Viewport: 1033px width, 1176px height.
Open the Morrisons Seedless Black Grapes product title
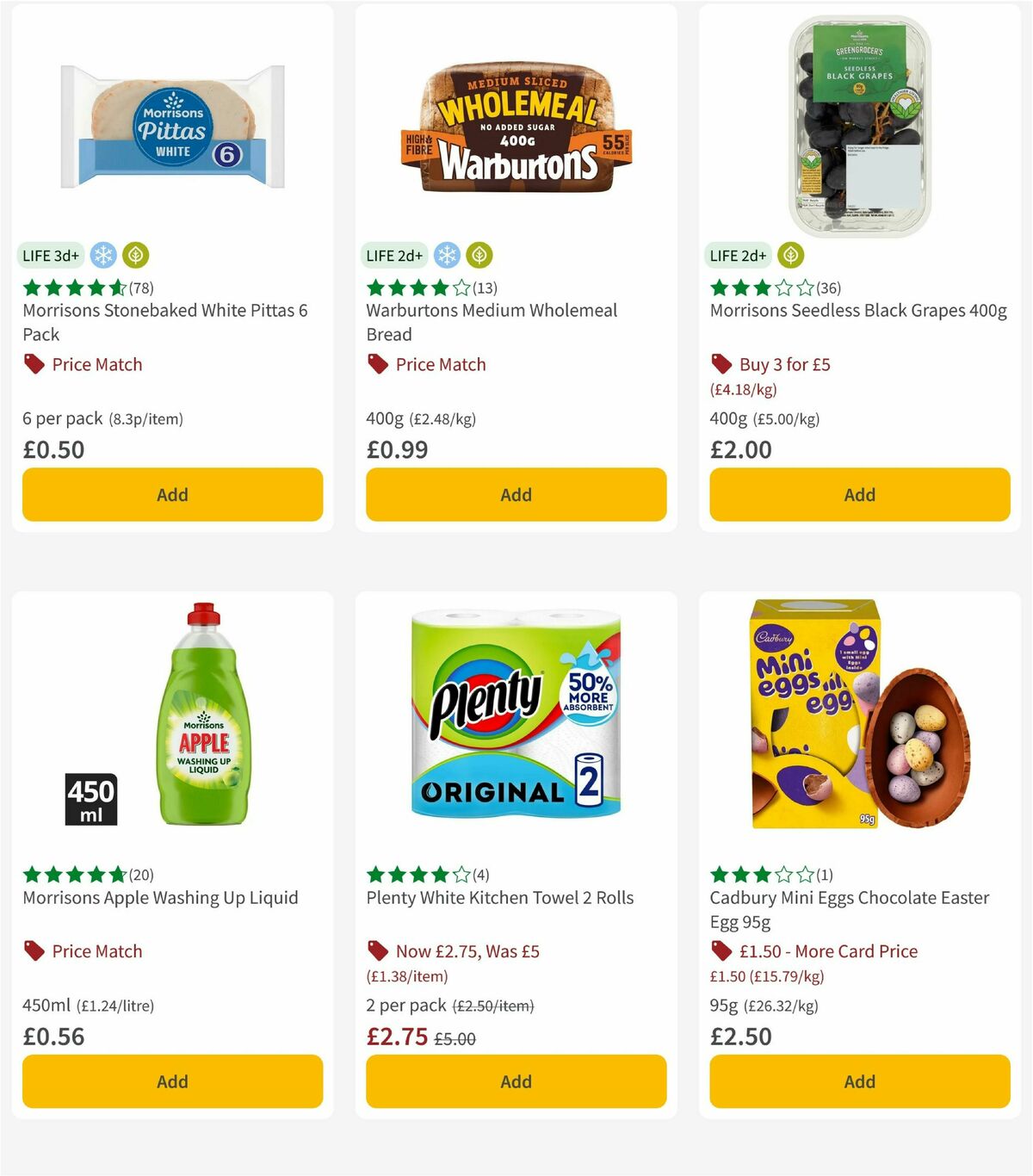click(859, 311)
